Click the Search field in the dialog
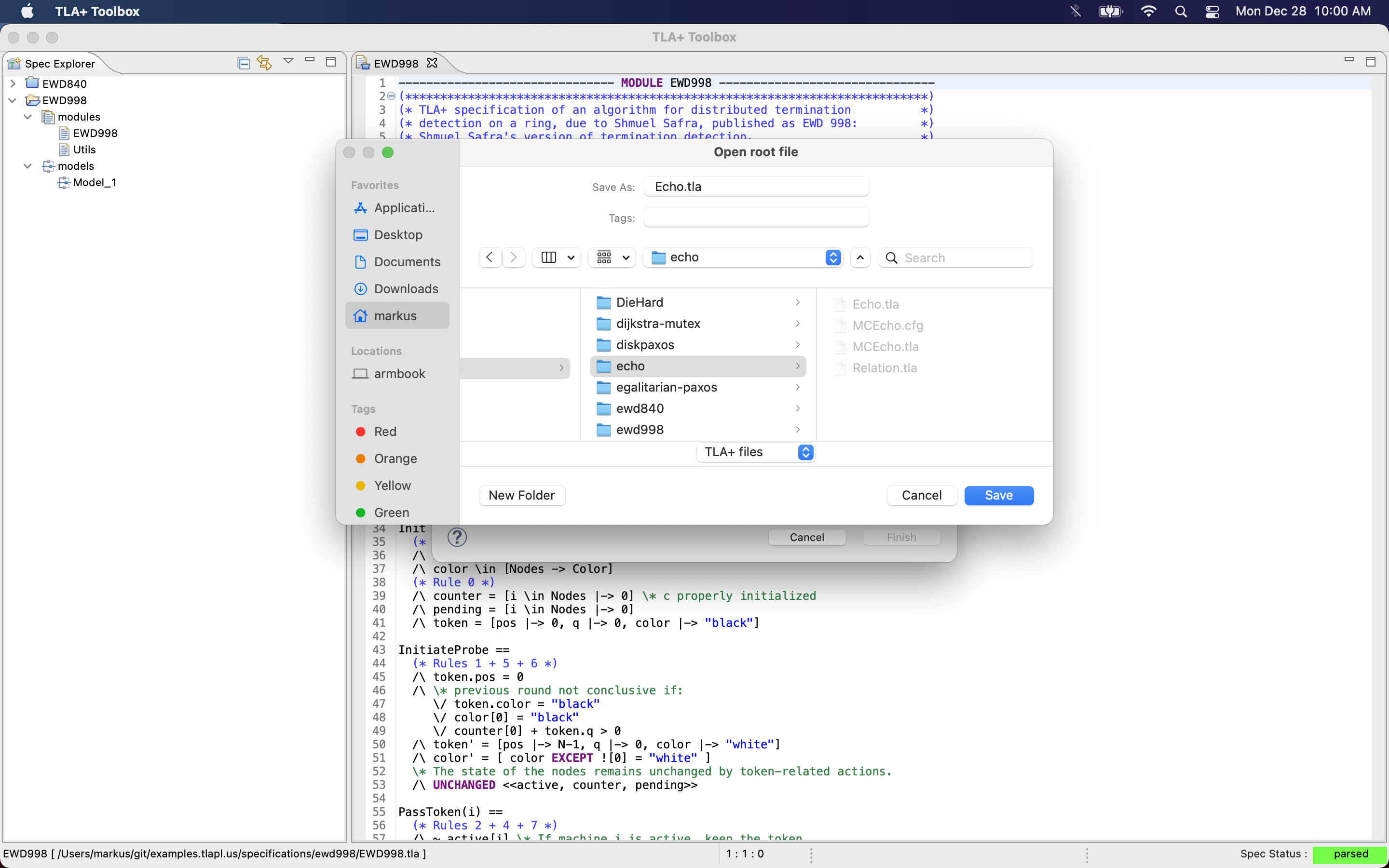 [x=954, y=257]
